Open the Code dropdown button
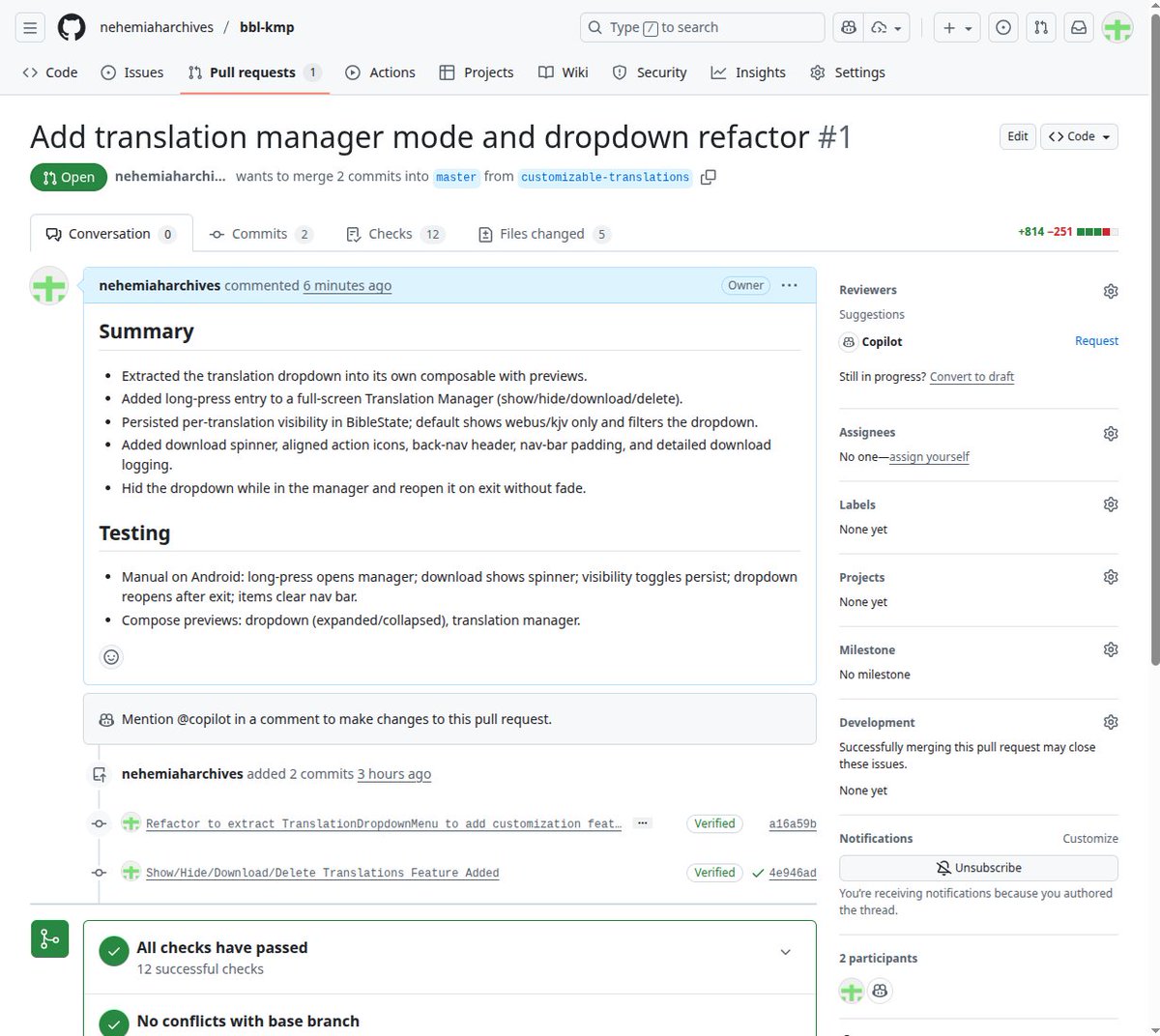1160x1036 pixels. 1079,136
